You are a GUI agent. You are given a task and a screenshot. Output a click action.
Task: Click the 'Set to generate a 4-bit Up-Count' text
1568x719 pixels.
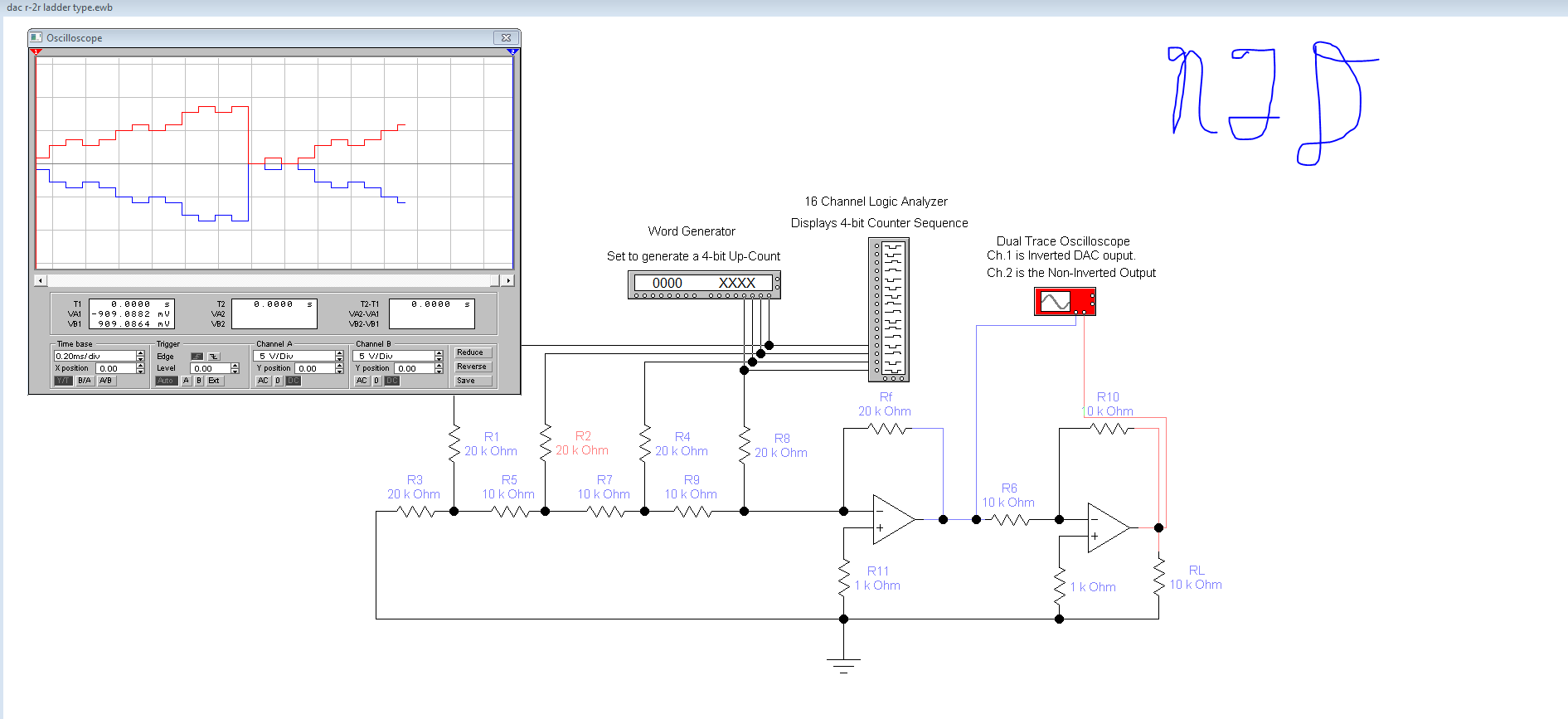pyautogui.click(x=693, y=256)
